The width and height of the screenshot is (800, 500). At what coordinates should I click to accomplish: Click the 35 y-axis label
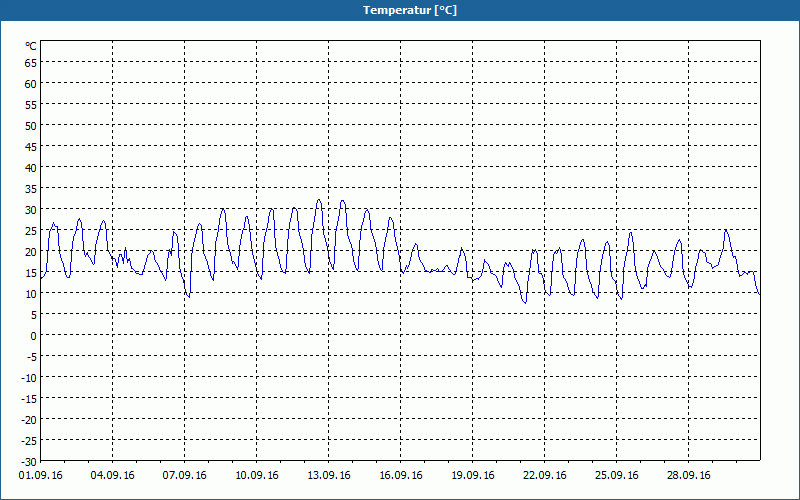[31, 189]
